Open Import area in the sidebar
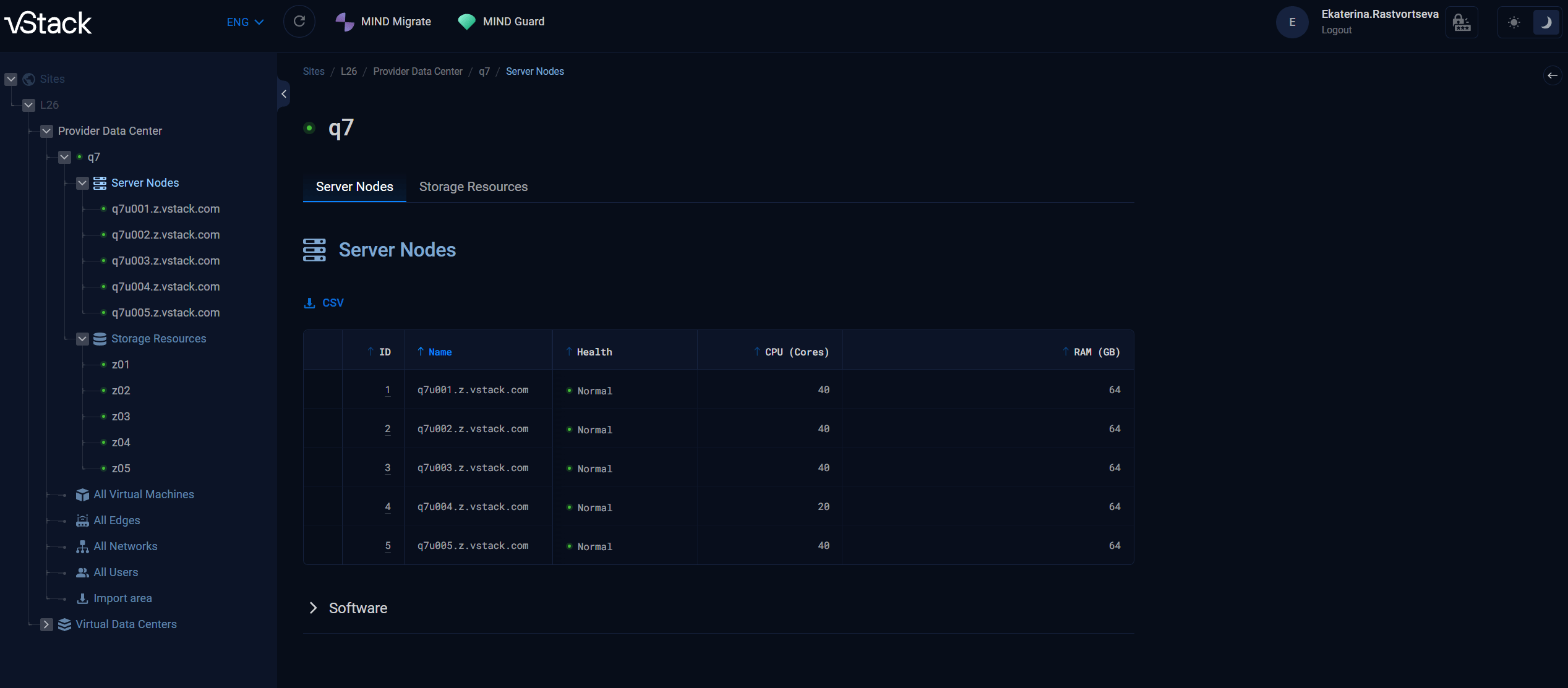This screenshot has width=1568, height=688. (122, 598)
